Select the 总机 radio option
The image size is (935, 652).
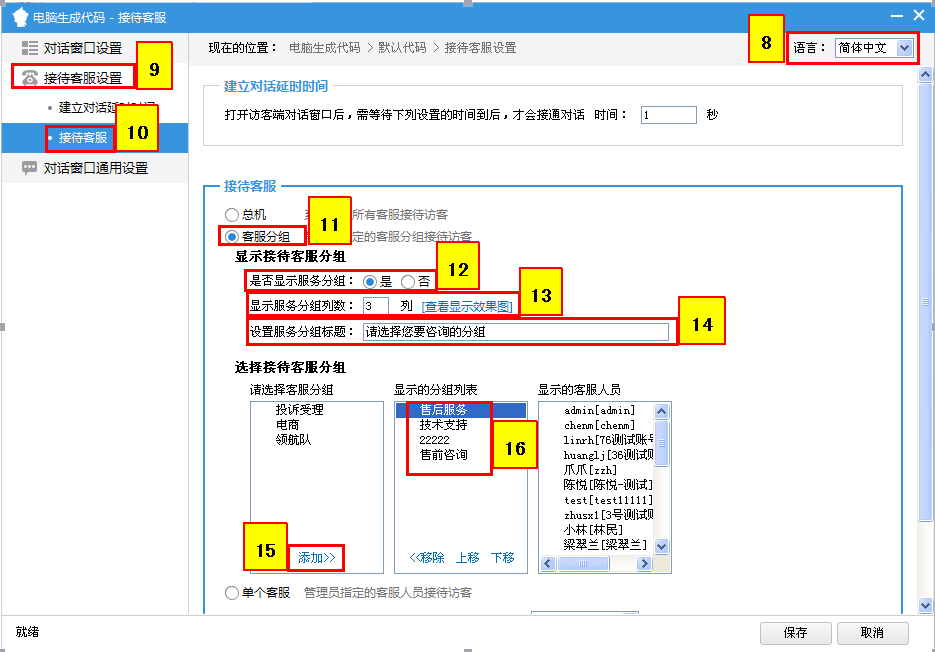pos(233,214)
